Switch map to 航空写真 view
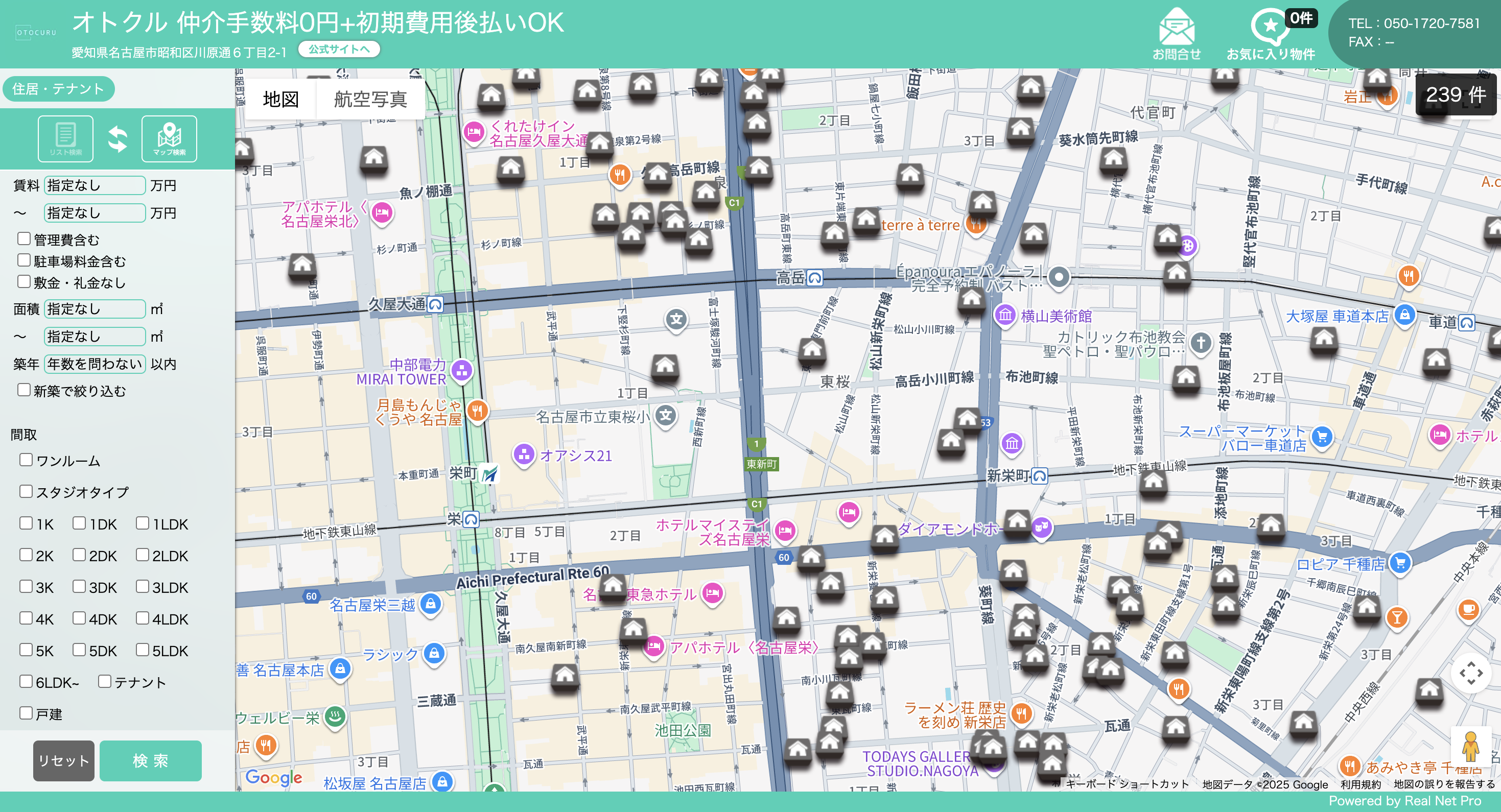This screenshot has height=812, width=1501. (370, 99)
